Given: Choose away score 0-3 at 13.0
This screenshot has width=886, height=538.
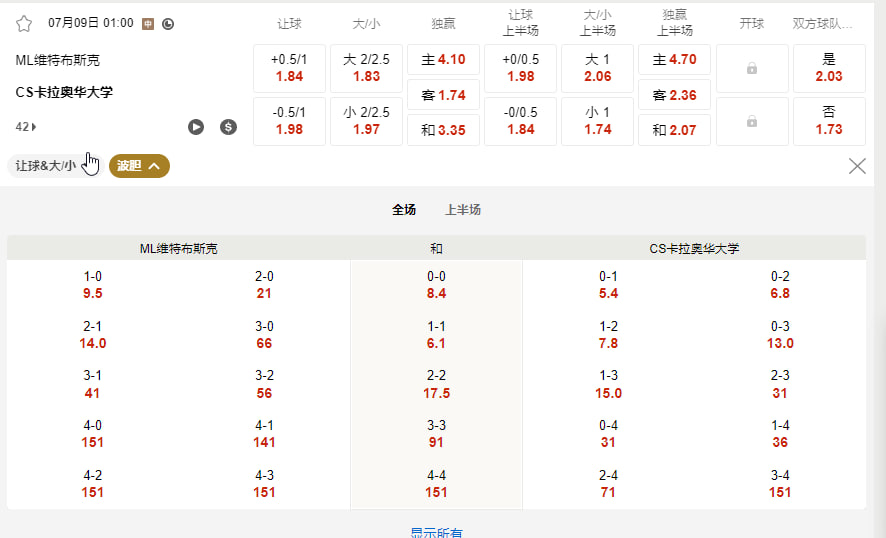Looking at the screenshot, I should coord(780,335).
